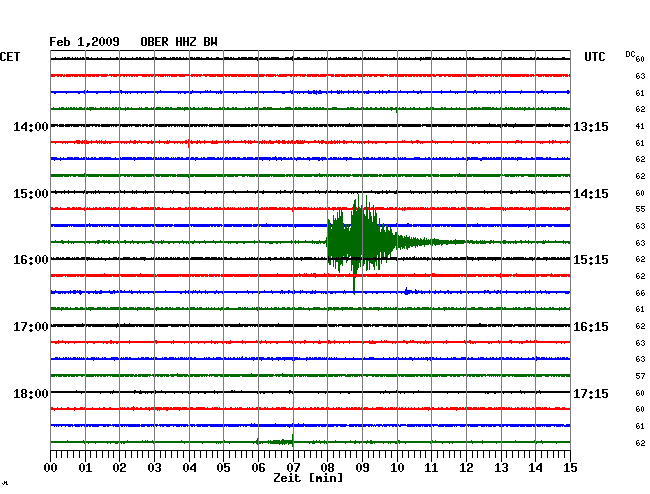Select minute tick label 05

[223, 468]
